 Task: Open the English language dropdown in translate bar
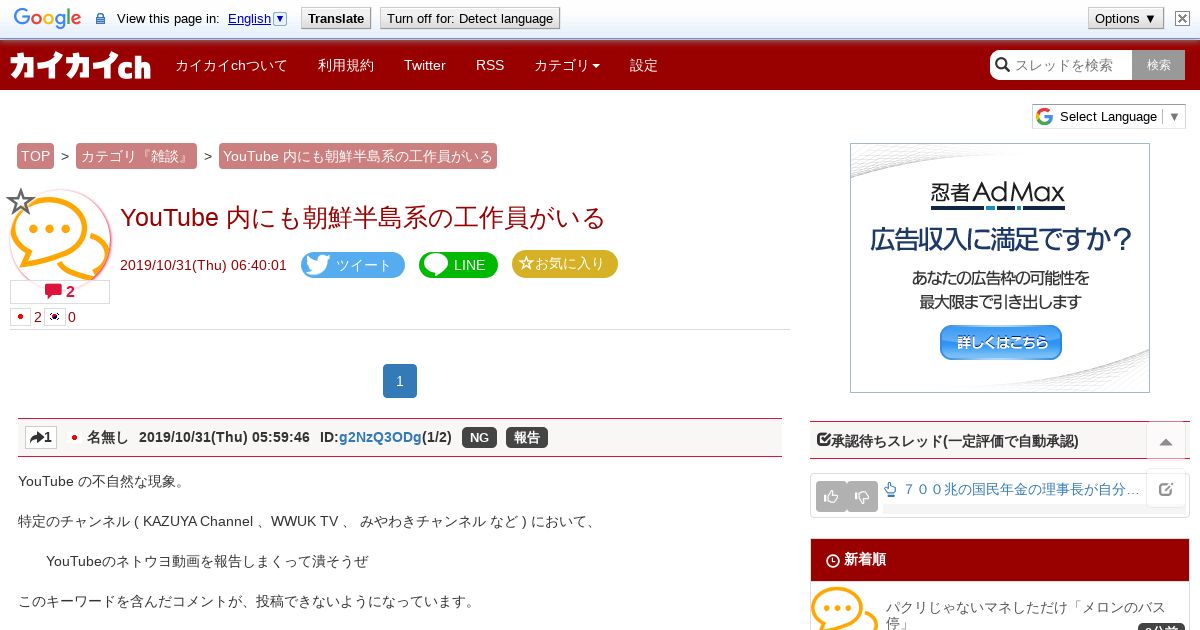[x=257, y=18]
